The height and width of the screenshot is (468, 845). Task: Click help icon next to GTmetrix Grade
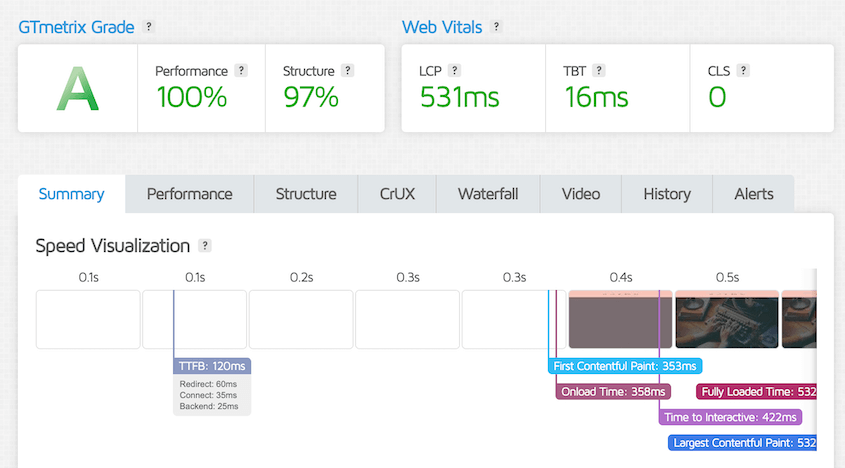[x=149, y=26]
